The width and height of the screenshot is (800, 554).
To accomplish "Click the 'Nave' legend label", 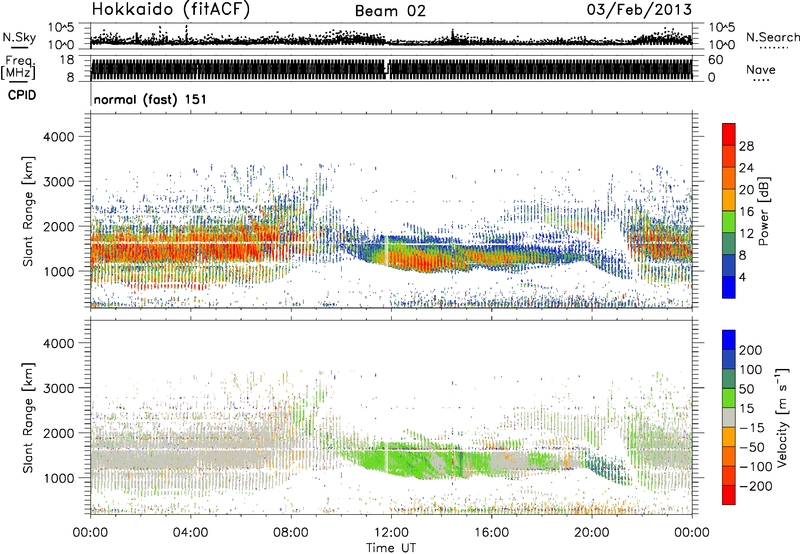I will pyautogui.click(x=761, y=69).
